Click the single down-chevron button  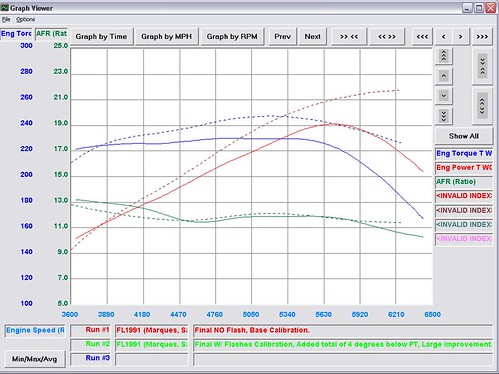(444, 96)
